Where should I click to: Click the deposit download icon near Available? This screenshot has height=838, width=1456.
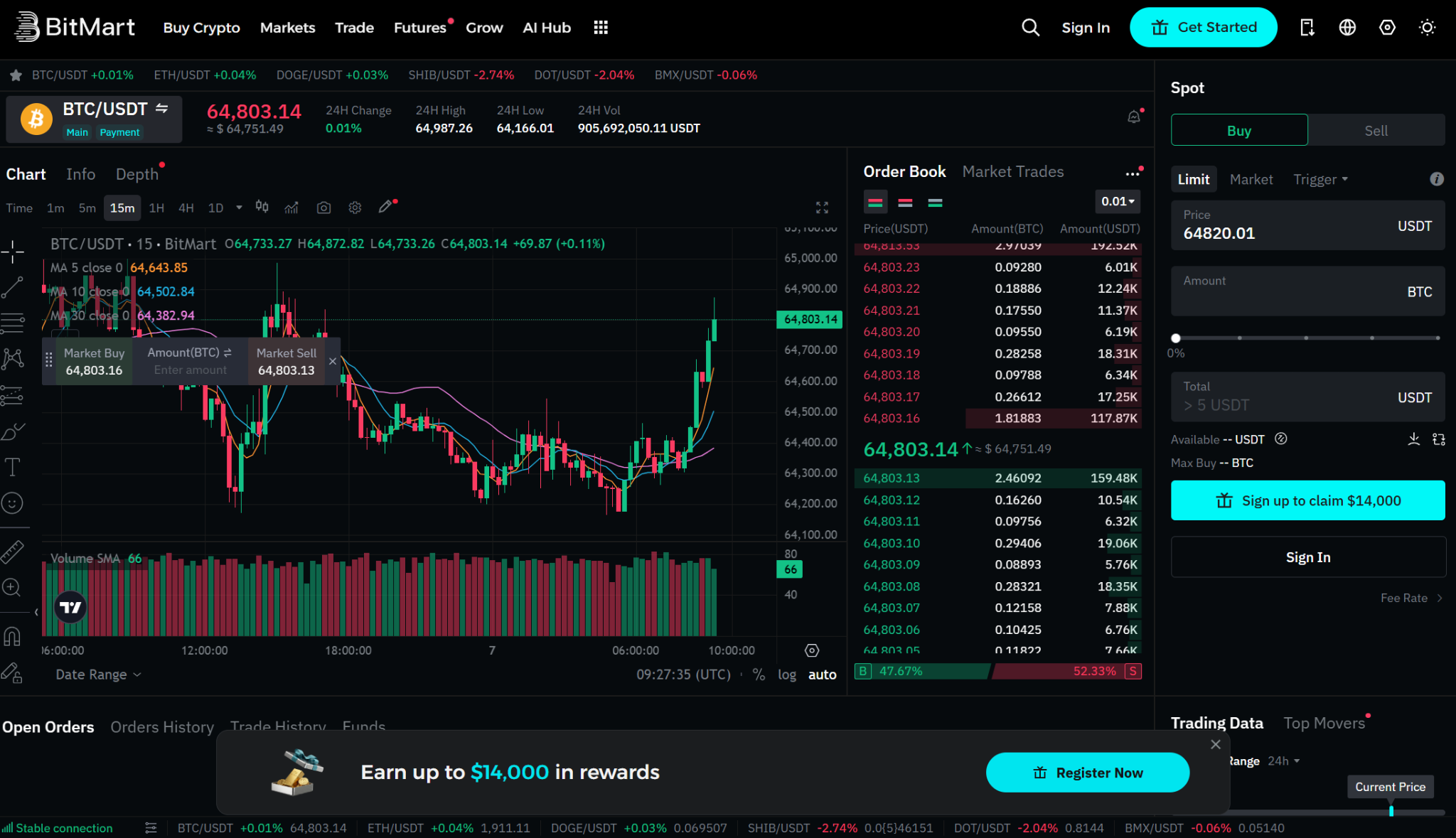pyautogui.click(x=1413, y=439)
